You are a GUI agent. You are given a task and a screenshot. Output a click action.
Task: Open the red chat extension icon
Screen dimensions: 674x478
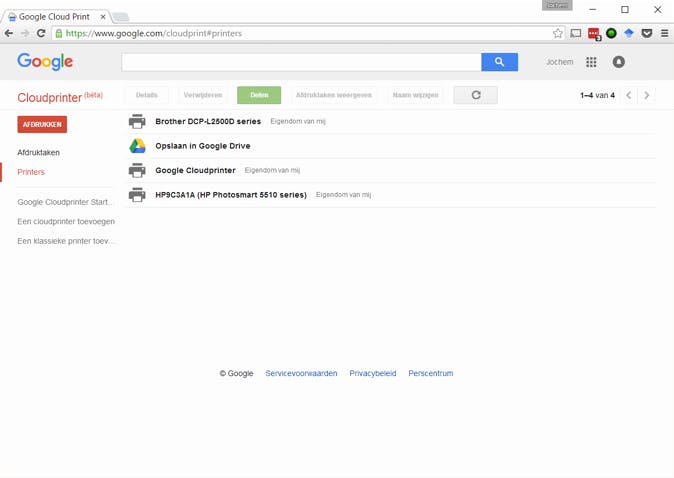click(594, 34)
